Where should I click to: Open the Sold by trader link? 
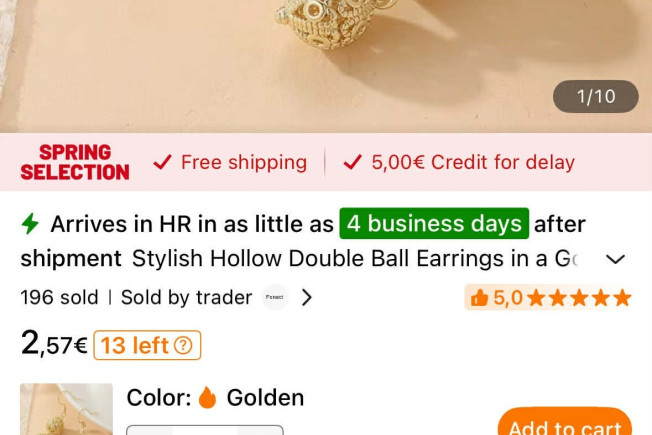click(186, 297)
